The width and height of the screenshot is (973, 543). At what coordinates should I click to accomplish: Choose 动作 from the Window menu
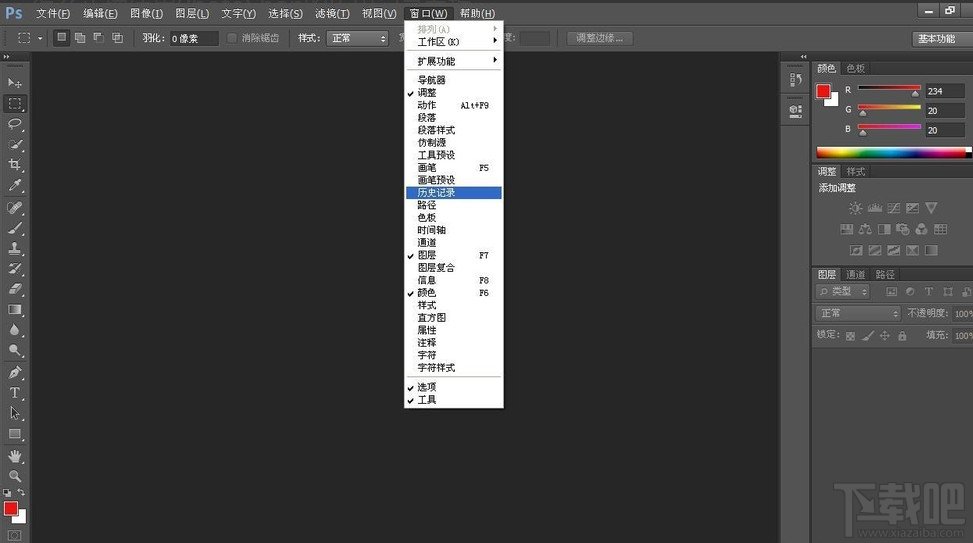[454, 105]
